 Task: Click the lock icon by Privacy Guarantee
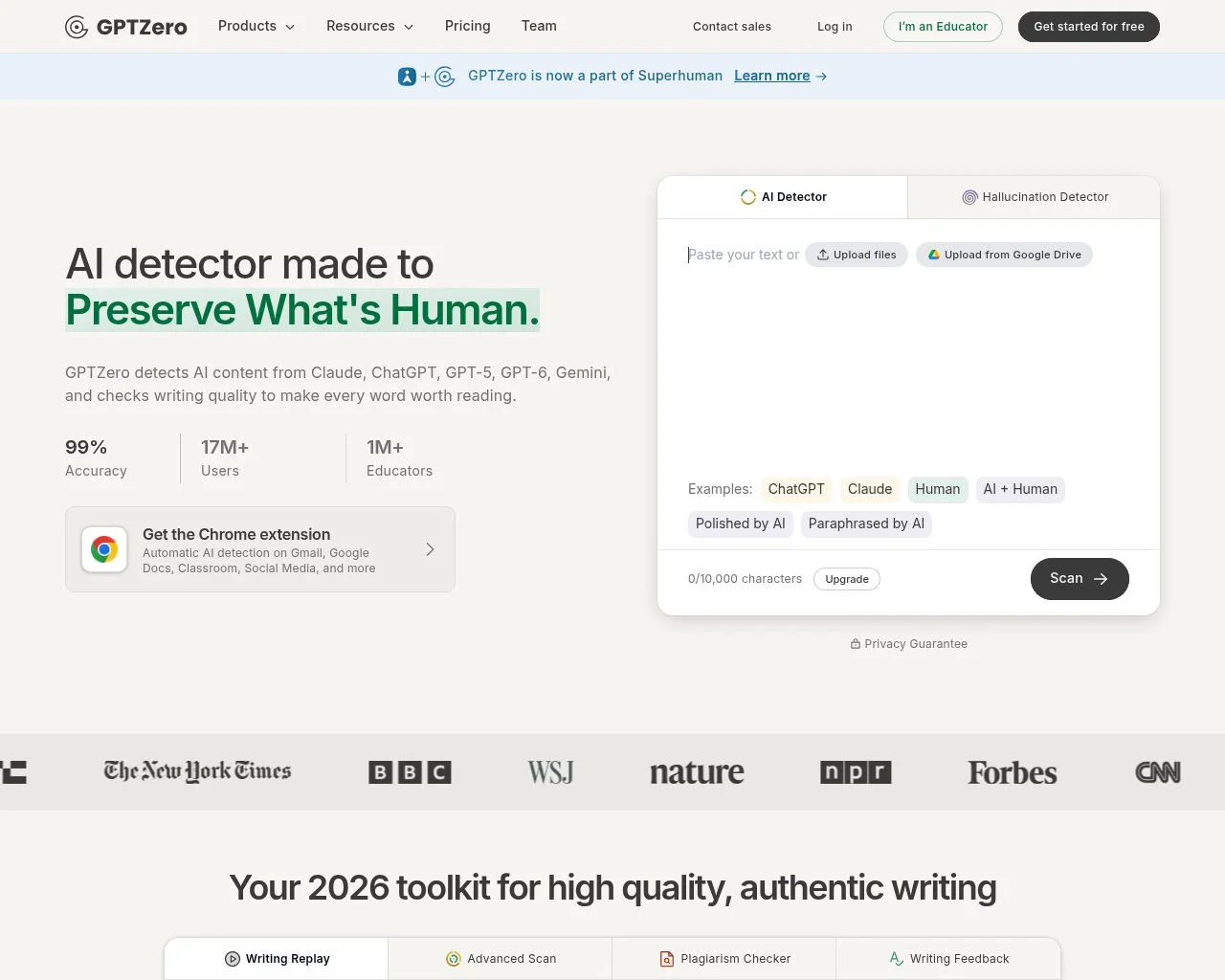[x=856, y=644]
